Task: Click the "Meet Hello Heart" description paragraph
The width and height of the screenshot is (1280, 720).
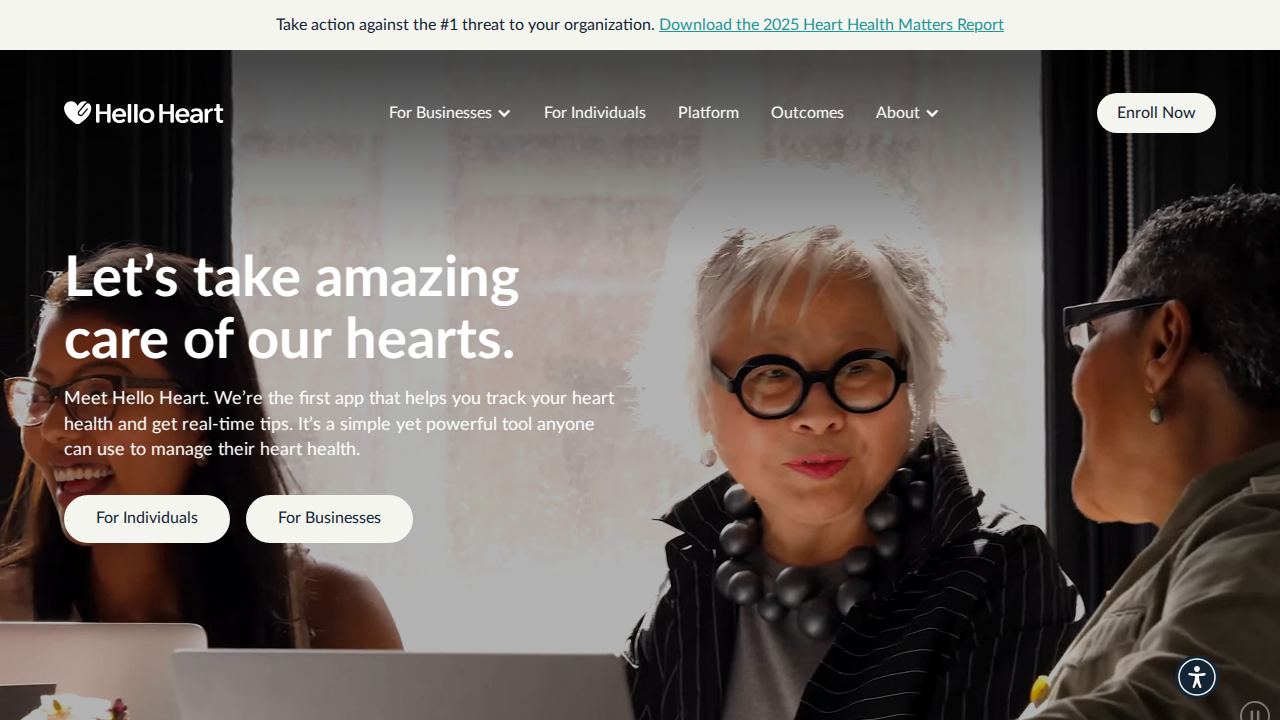Action: pos(340,423)
